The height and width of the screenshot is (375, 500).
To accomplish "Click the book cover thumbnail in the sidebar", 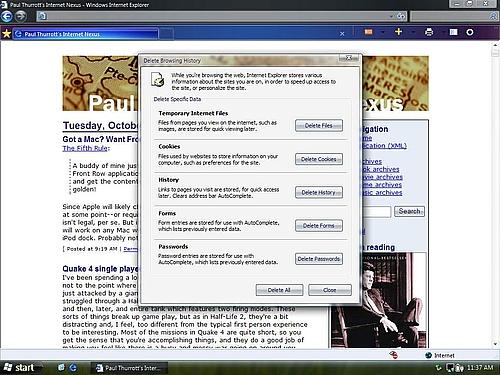I will (x=379, y=300).
